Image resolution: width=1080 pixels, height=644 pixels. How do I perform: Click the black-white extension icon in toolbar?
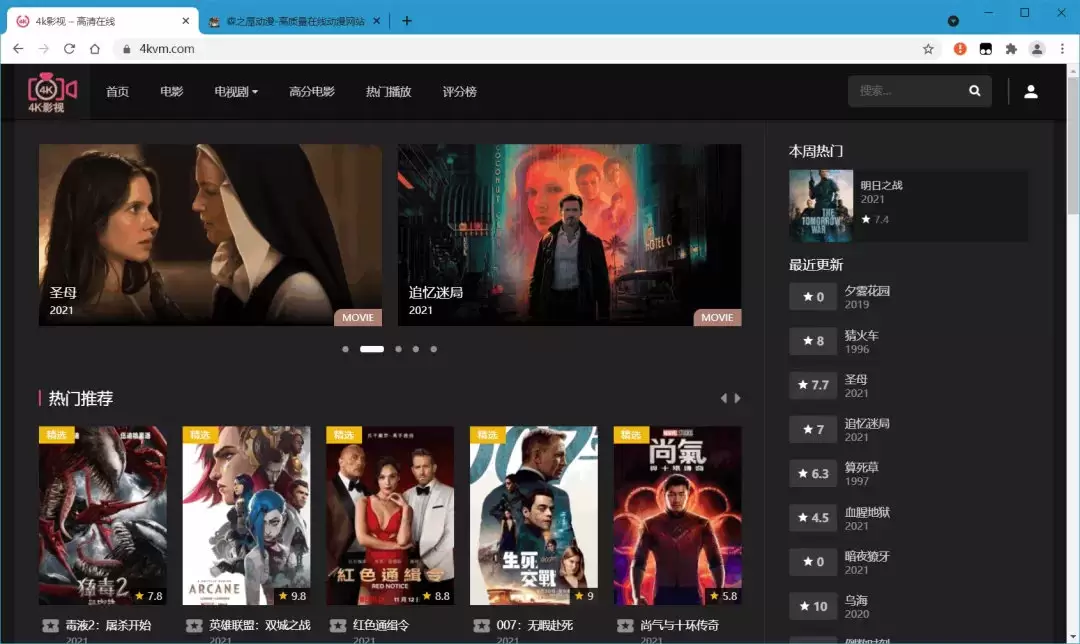986,49
